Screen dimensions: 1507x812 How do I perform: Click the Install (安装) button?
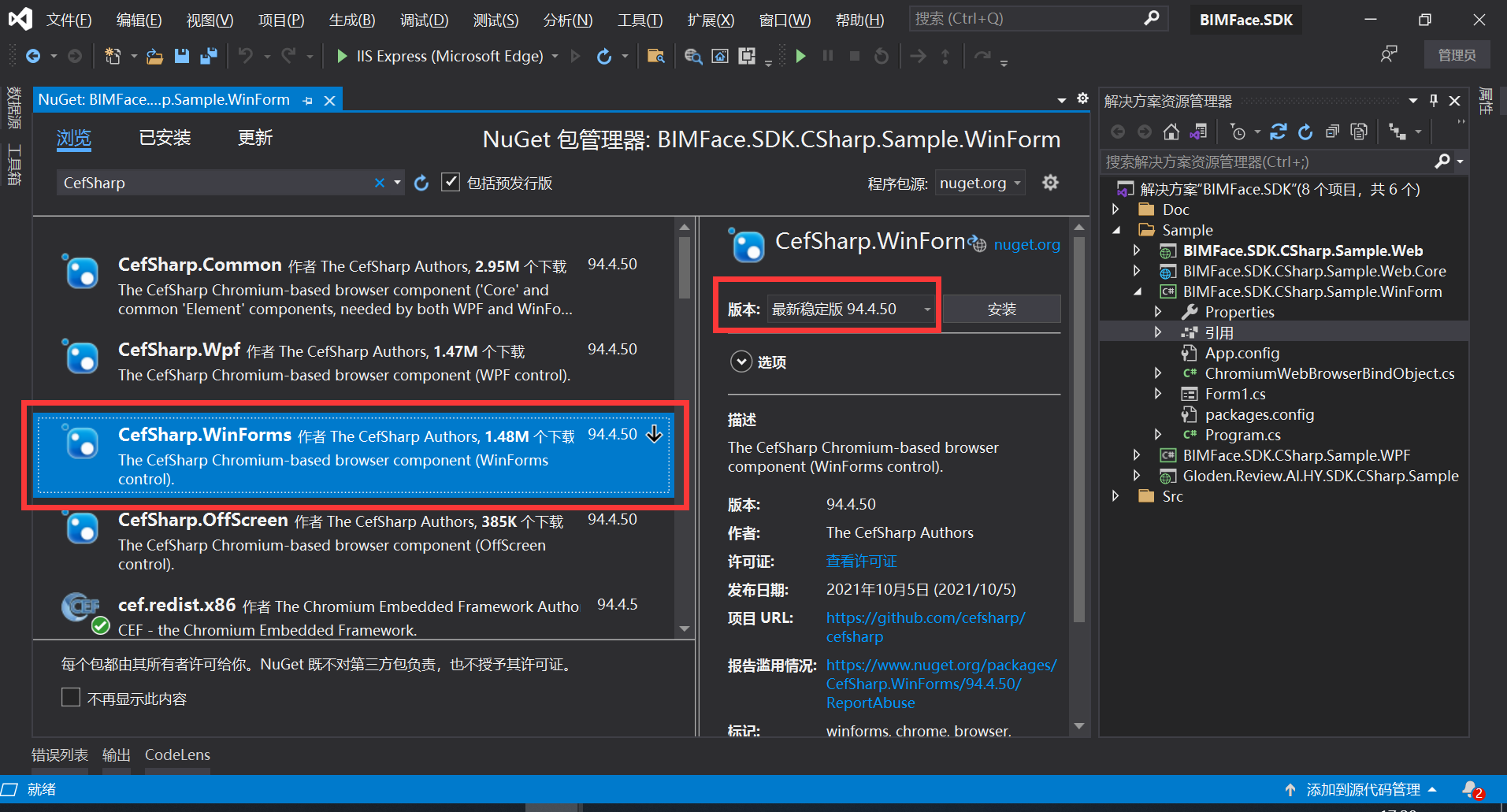pos(1002,309)
